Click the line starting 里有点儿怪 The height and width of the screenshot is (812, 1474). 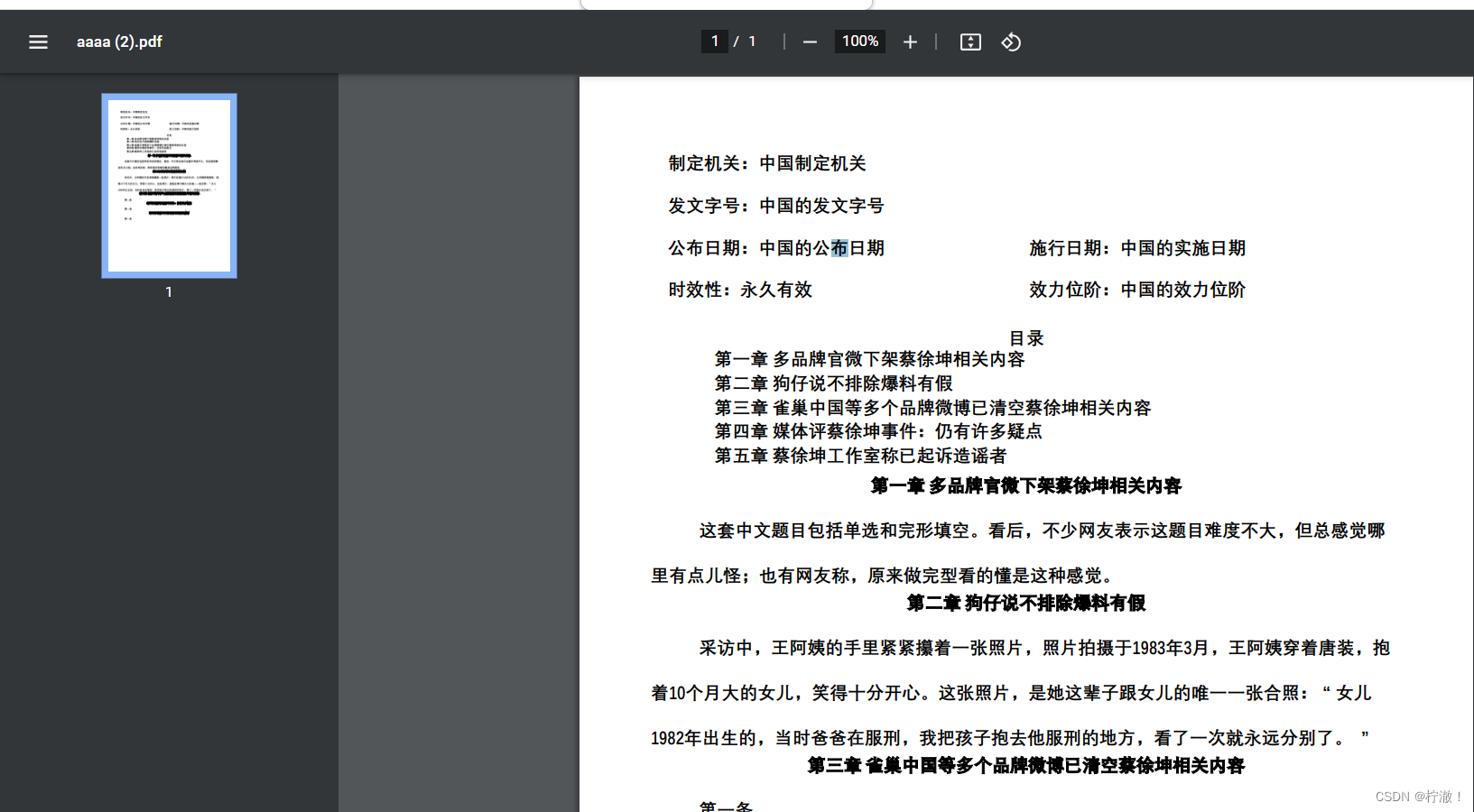pyautogui.click(x=885, y=576)
